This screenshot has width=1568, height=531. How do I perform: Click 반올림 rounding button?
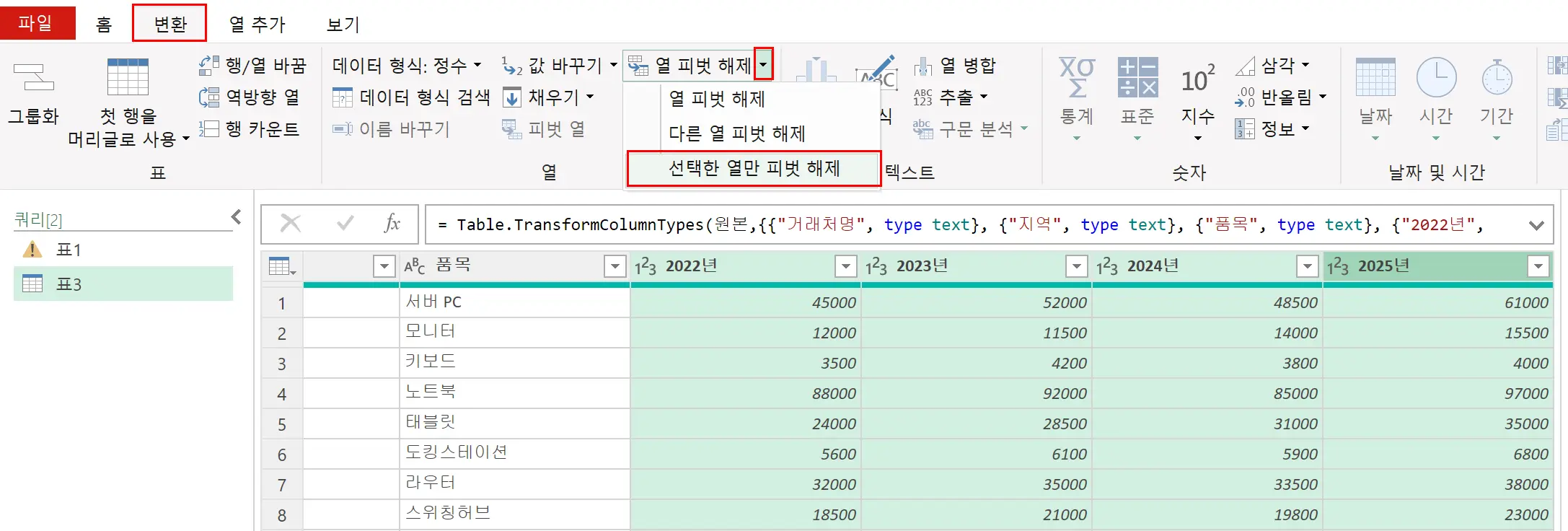tap(1281, 97)
